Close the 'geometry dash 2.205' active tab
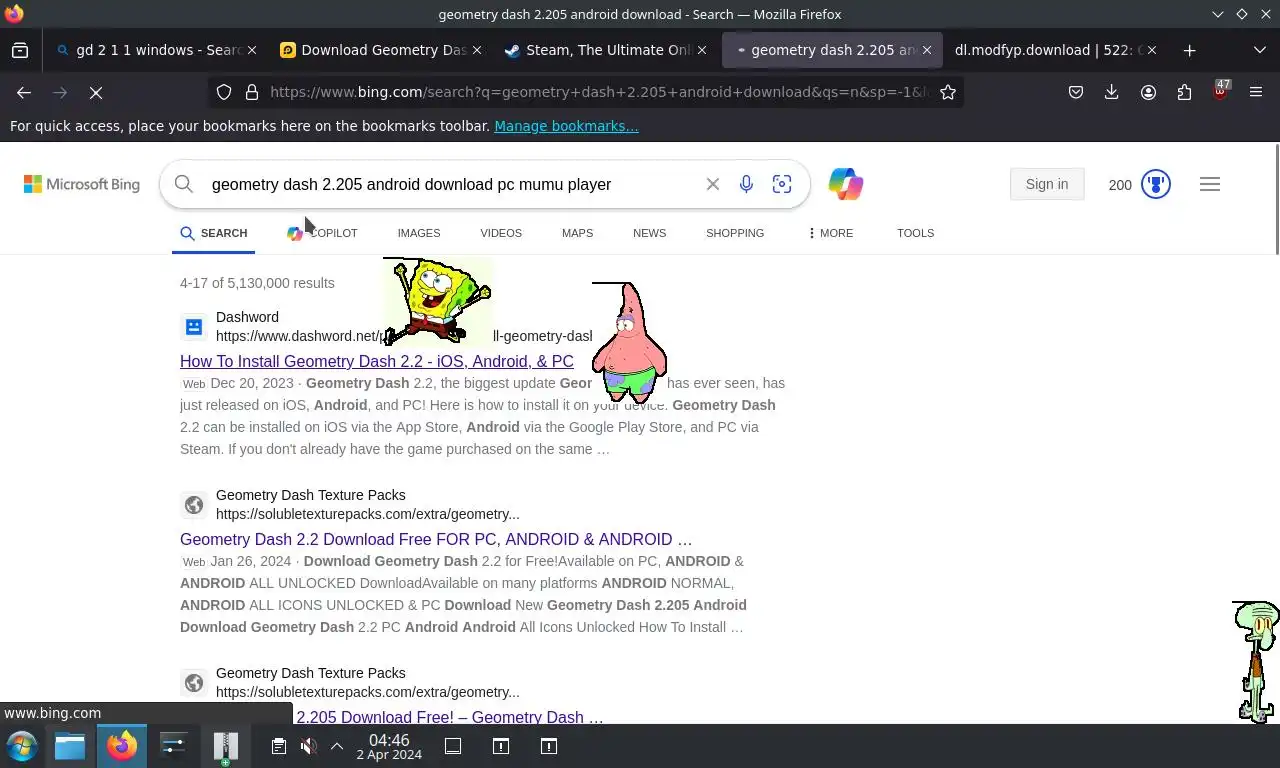This screenshot has height=768, width=1280. pos(928,50)
